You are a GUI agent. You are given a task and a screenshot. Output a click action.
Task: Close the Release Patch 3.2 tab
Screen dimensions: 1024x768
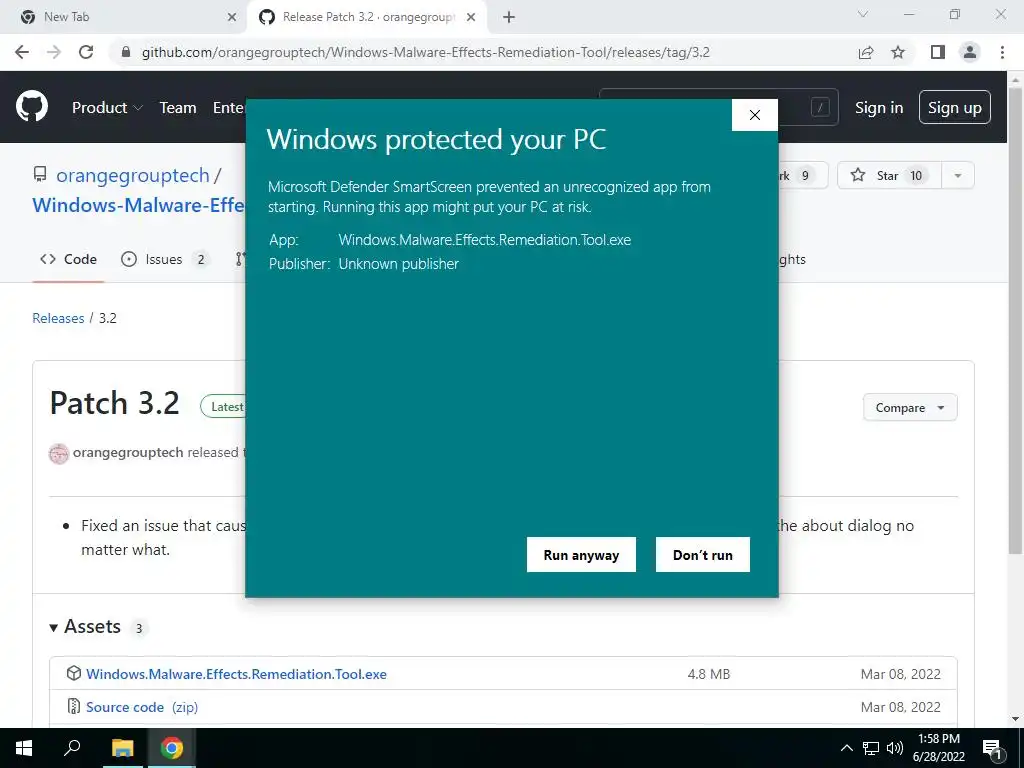[471, 18]
